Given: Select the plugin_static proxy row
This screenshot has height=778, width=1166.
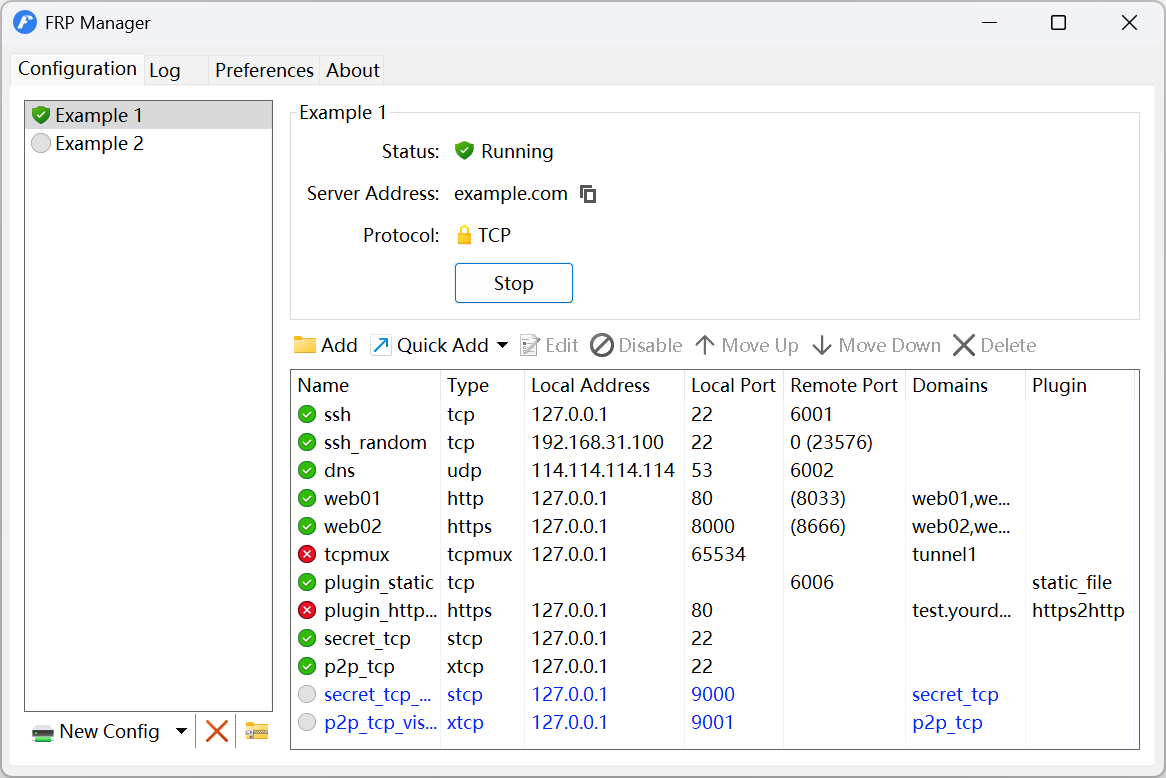Looking at the screenshot, I should [x=379, y=582].
